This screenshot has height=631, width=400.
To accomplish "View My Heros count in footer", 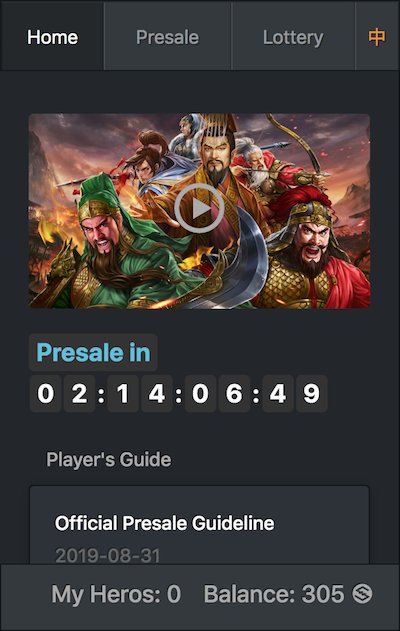I will pyautogui.click(x=116, y=594).
